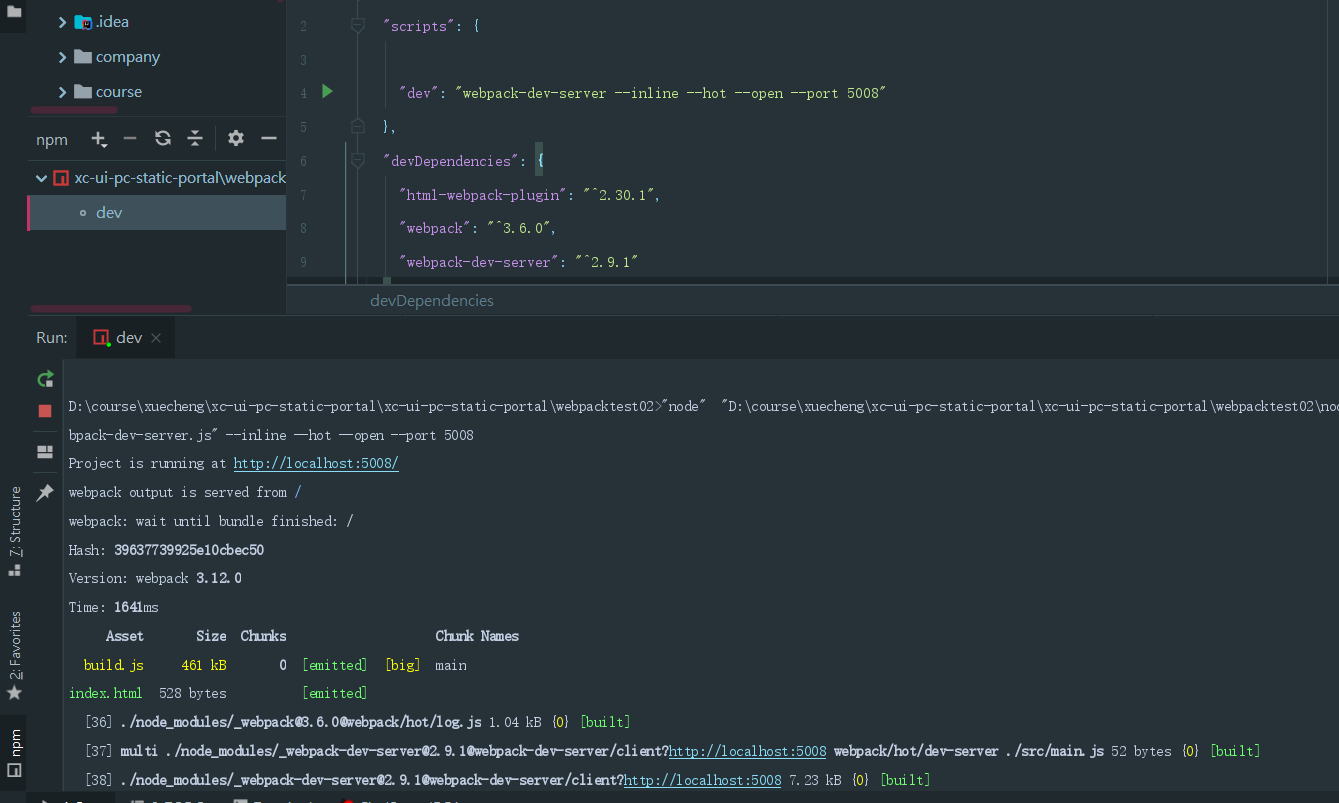
Task: Collapse all nodes in the npm panel
Action: tap(195, 138)
